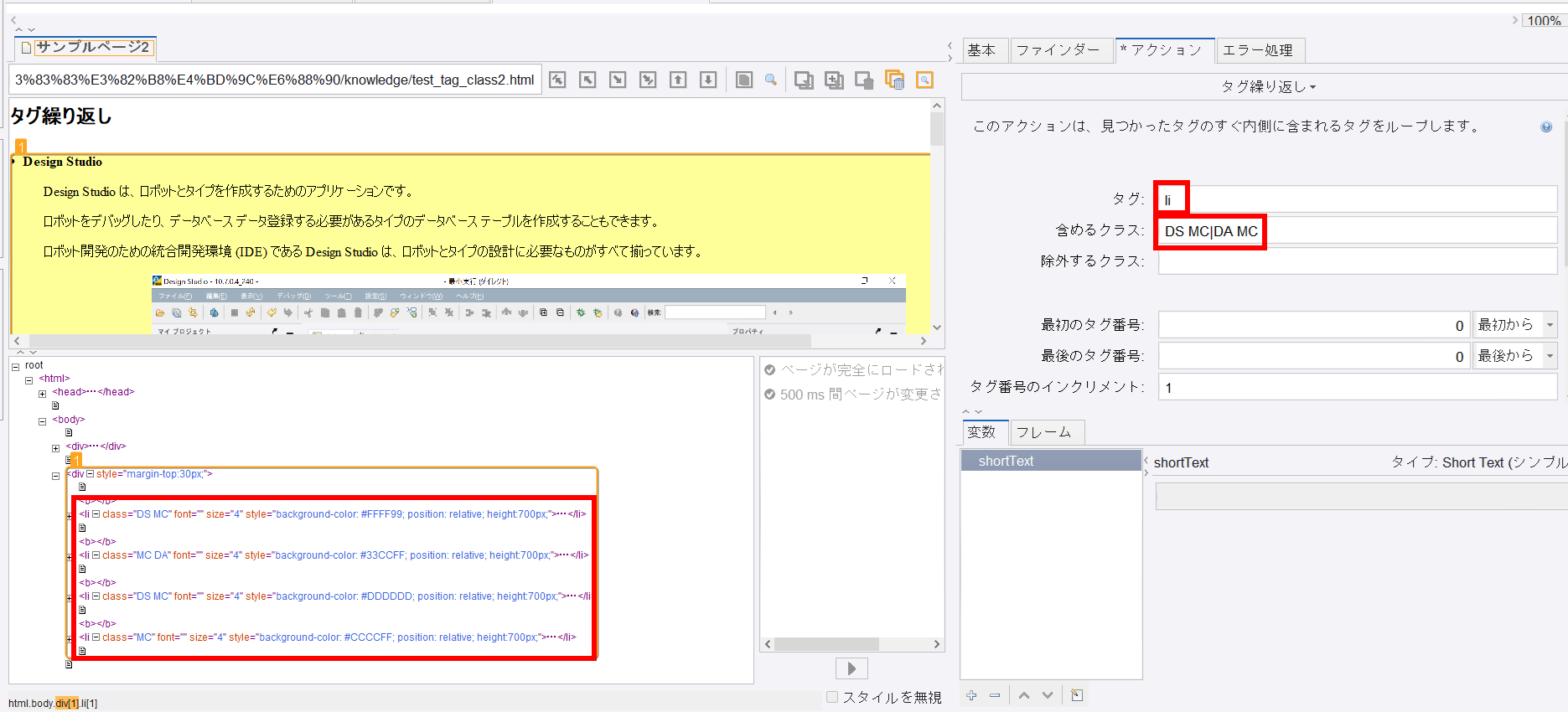Viewport: 1568px width, 712px height.
Task: Click the orange close all windows trash icon
Action: click(894, 80)
